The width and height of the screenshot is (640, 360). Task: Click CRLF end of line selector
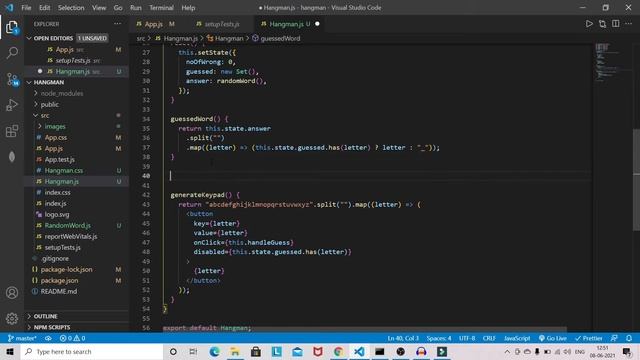[489, 338]
